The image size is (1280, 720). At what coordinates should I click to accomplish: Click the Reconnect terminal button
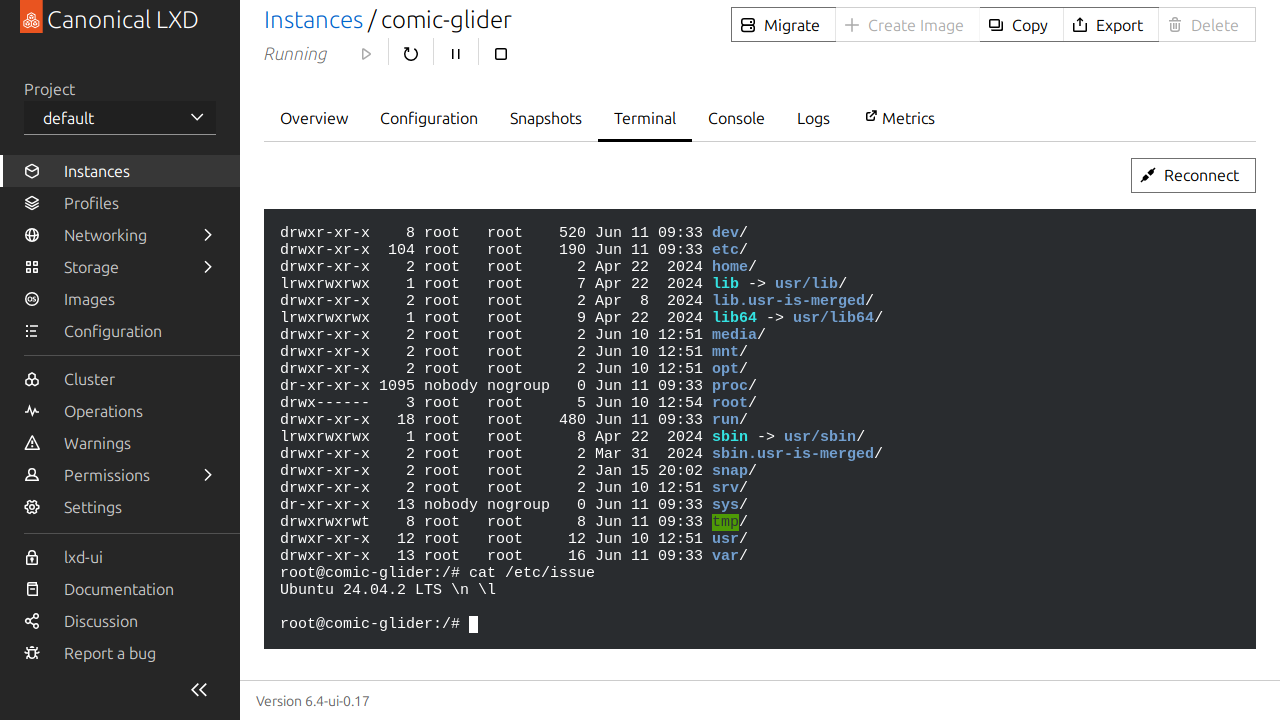click(x=1193, y=175)
